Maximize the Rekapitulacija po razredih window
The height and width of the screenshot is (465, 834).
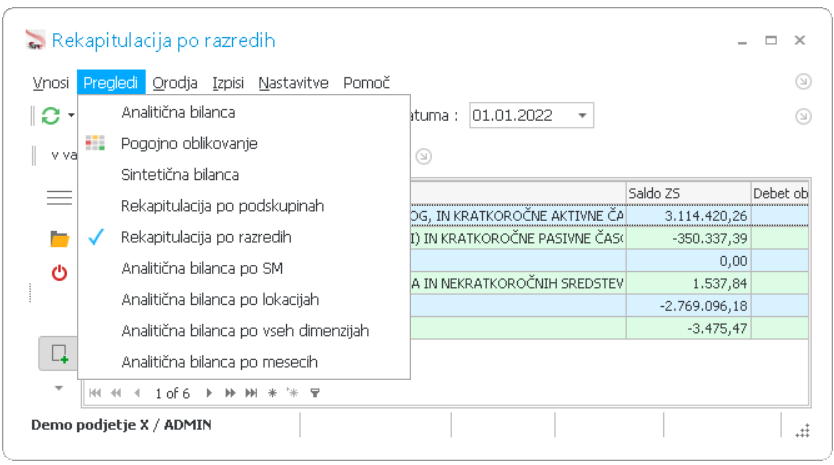click(x=771, y=40)
